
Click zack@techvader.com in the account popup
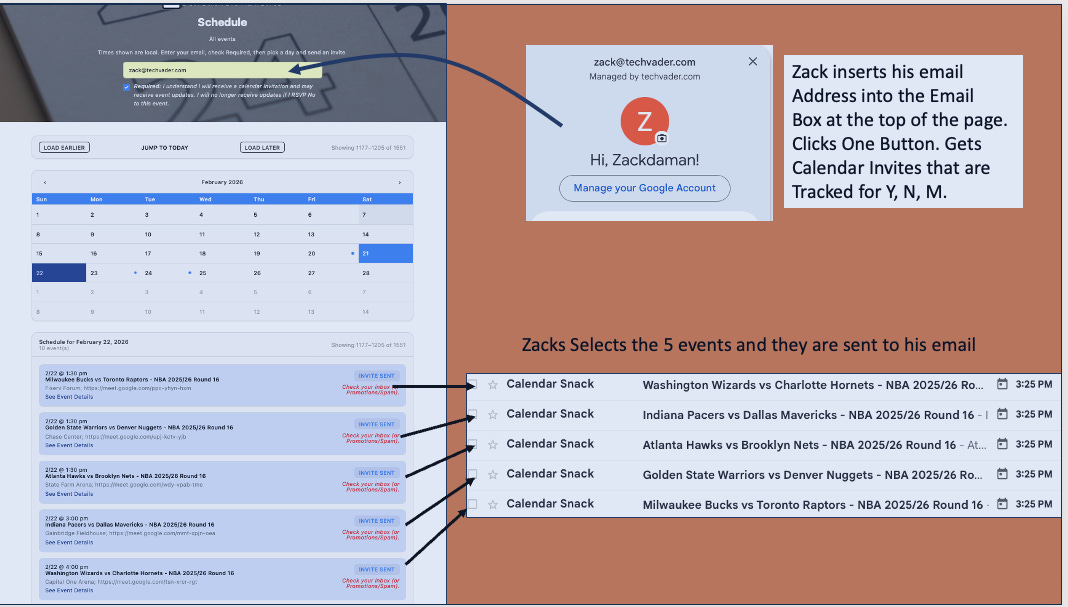click(644, 62)
